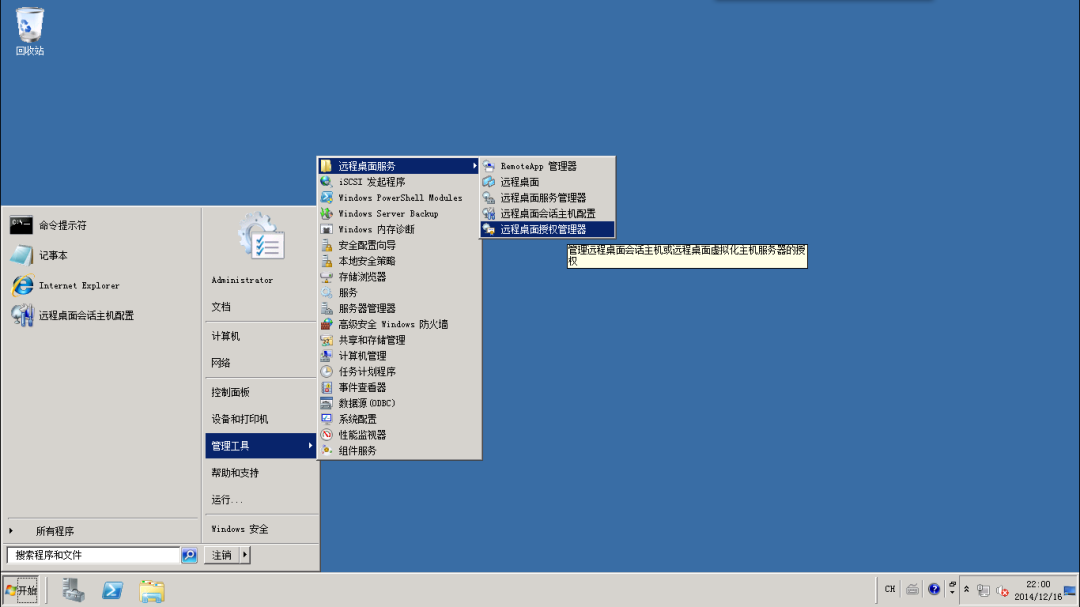Launch 计算机管理 computer management
Image resolution: width=1080 pixels, height=607 pixels.
pos(399,356)
